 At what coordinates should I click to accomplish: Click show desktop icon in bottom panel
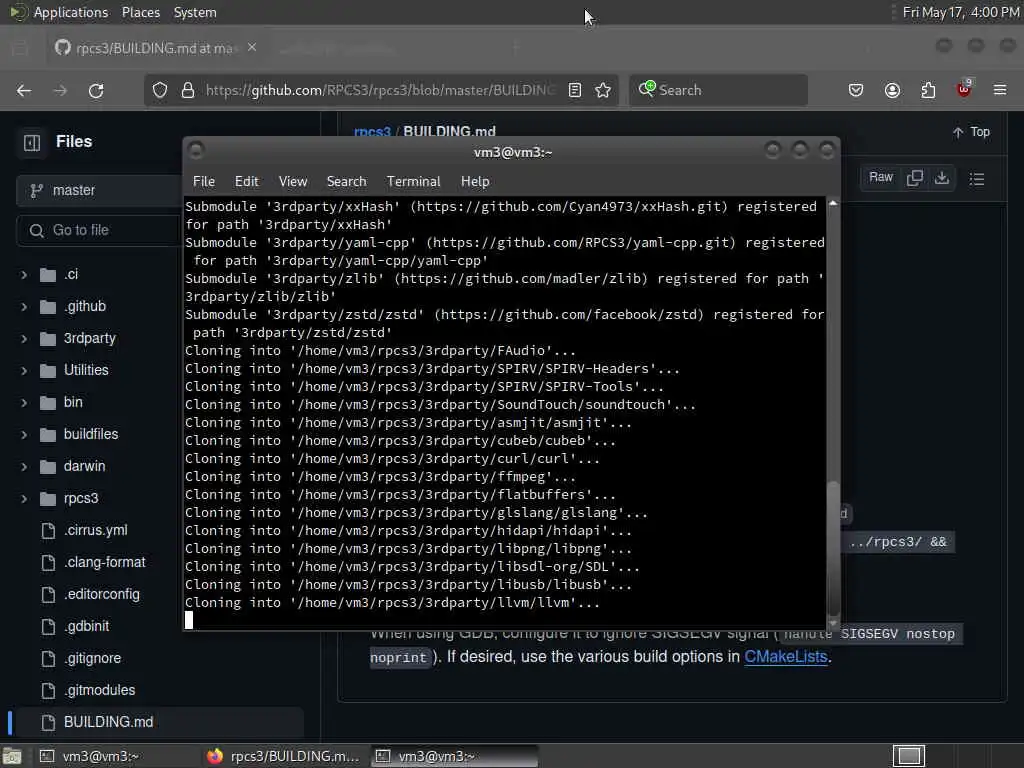[12, 756]
